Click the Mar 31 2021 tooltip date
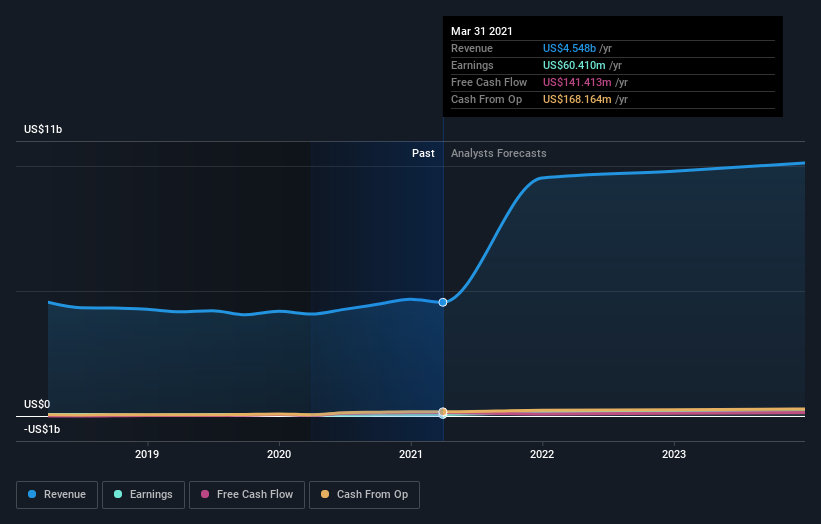The height and width of the screenshot is (524, 821). [x=482, y=31]
